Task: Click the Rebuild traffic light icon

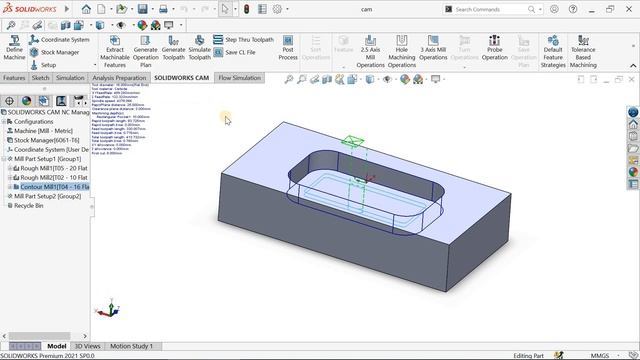Action: point(246,9)
